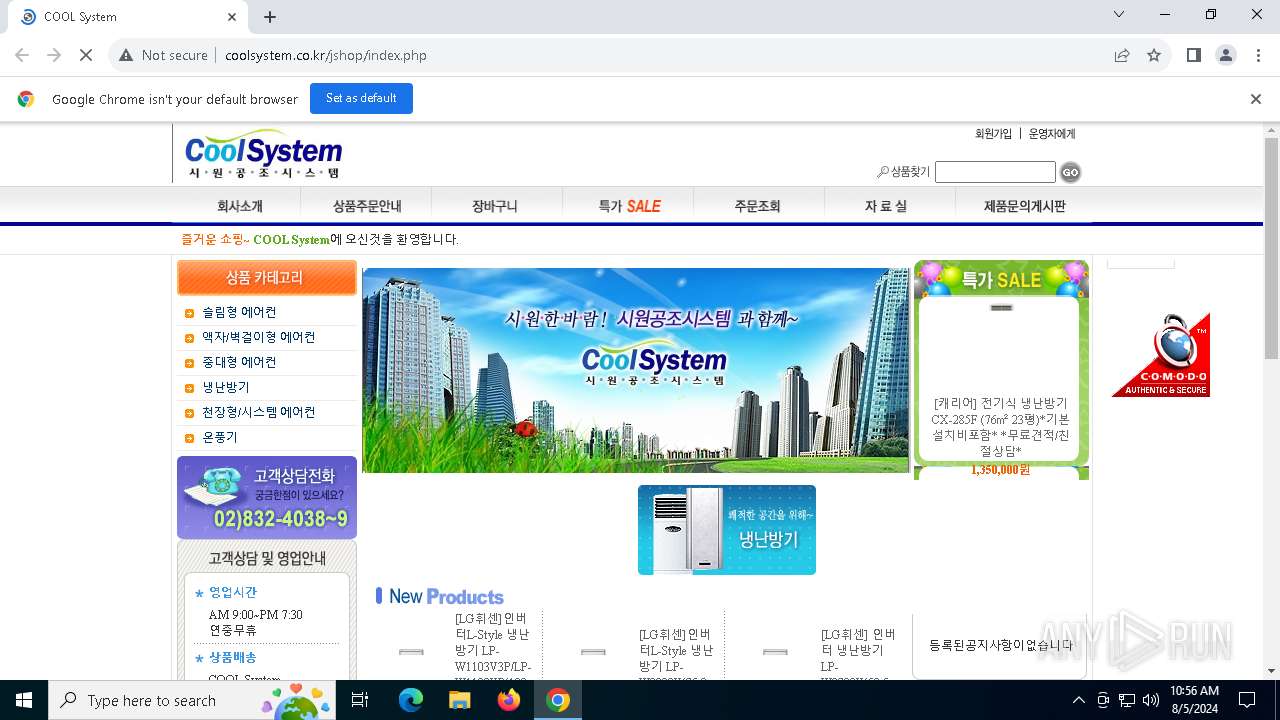Bookmark this tab star icon
This screenshot has width=1280, height=720.
[1154, 55]
